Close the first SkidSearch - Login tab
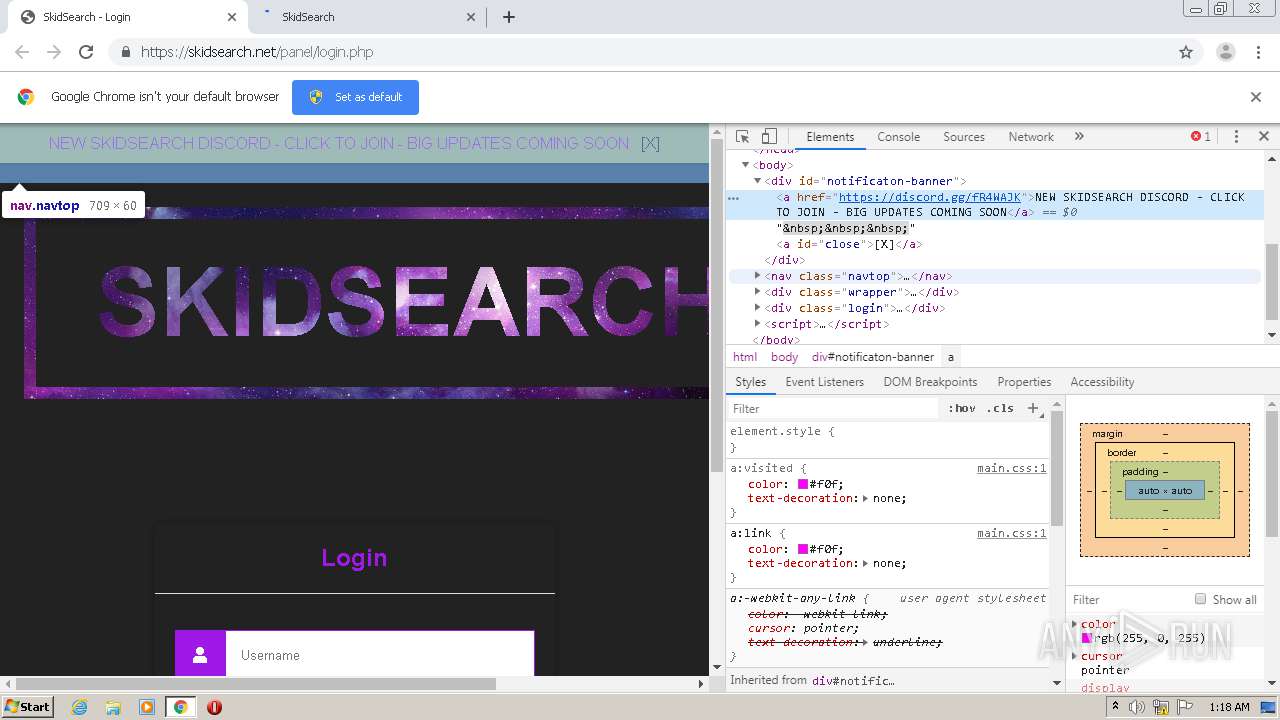1280x720 pixels. click(232, 17)
